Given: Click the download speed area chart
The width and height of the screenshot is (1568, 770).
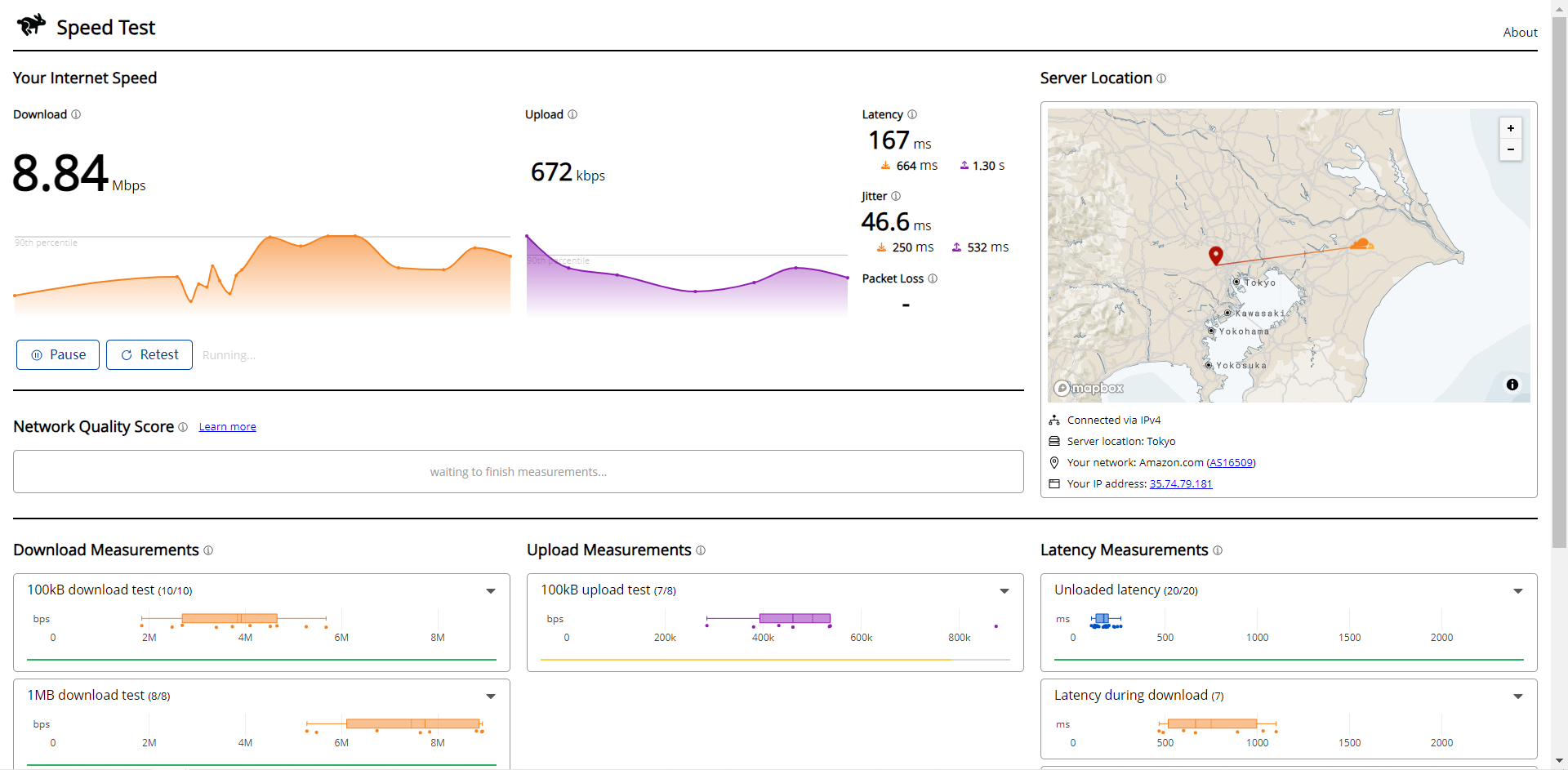Looking at the screenshot, I should click(261, 275).
